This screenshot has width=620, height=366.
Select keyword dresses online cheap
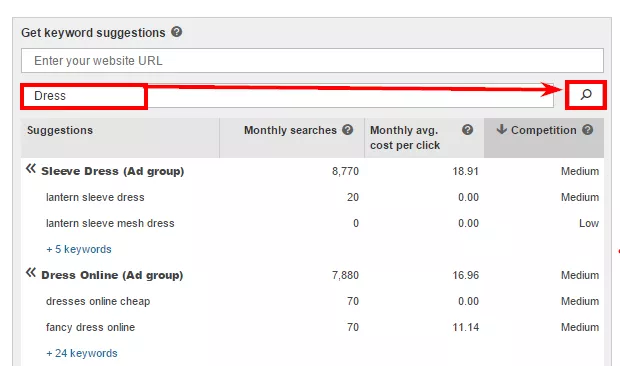(98, 301)
